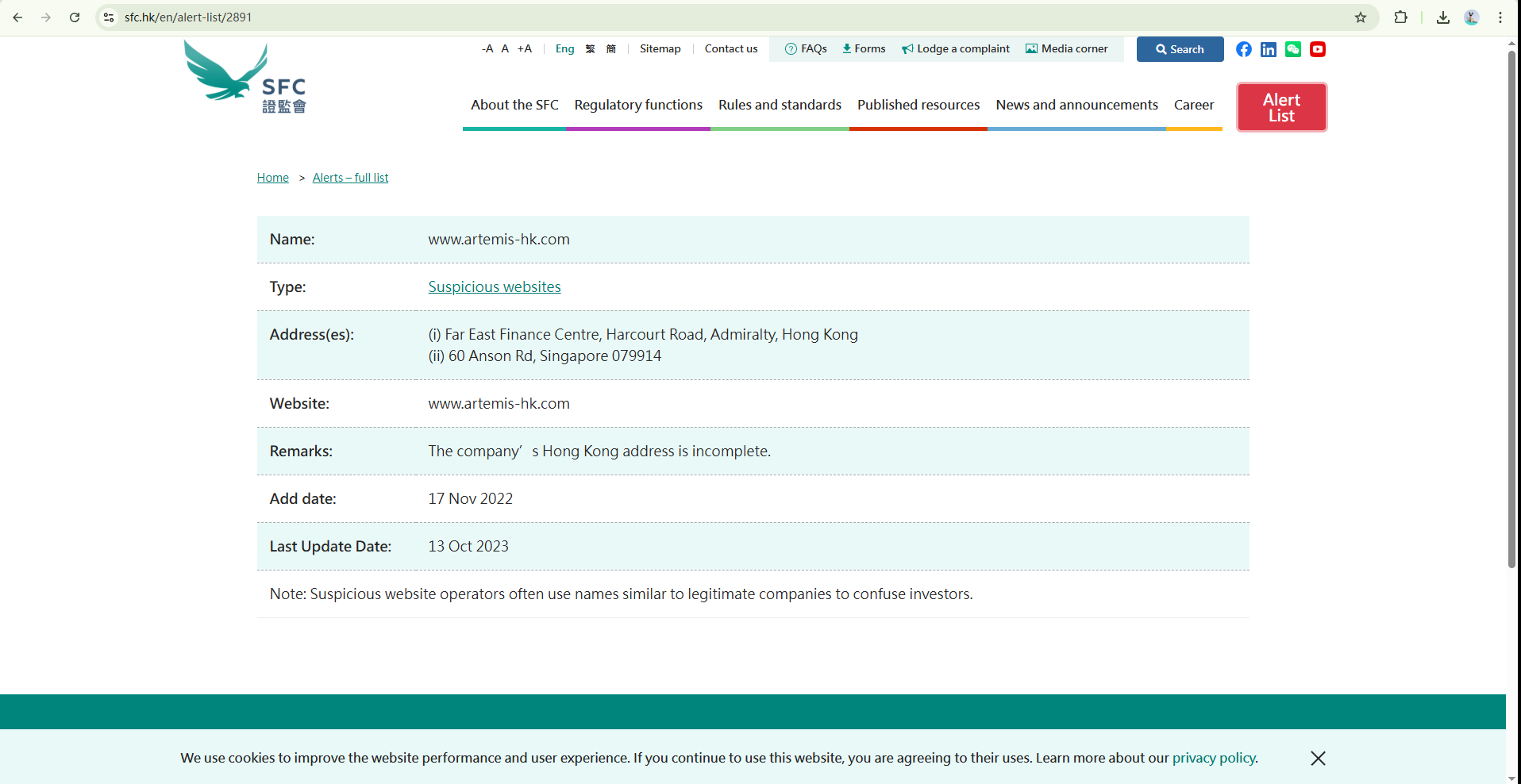Click the red Alert List button
Screen dimensions: 1521x784
tap(1281, 107)
